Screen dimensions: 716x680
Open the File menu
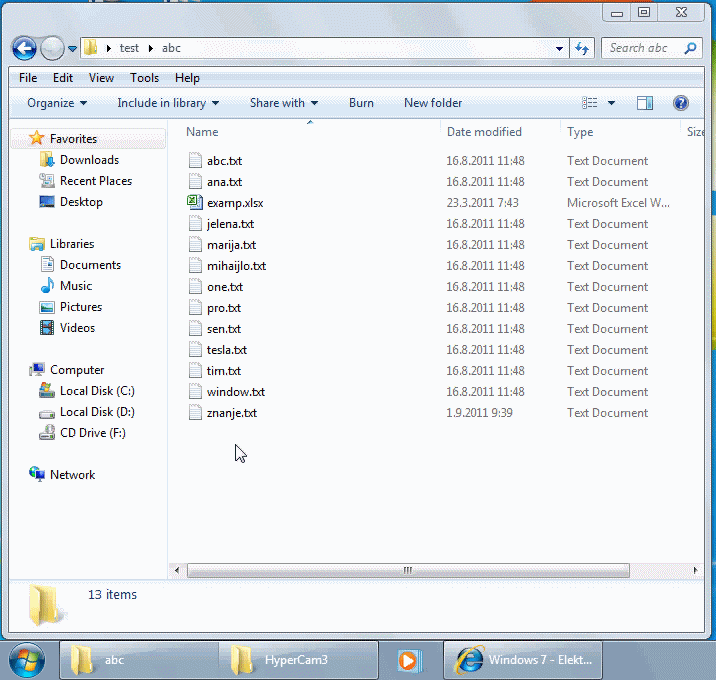tap(28, 78)
